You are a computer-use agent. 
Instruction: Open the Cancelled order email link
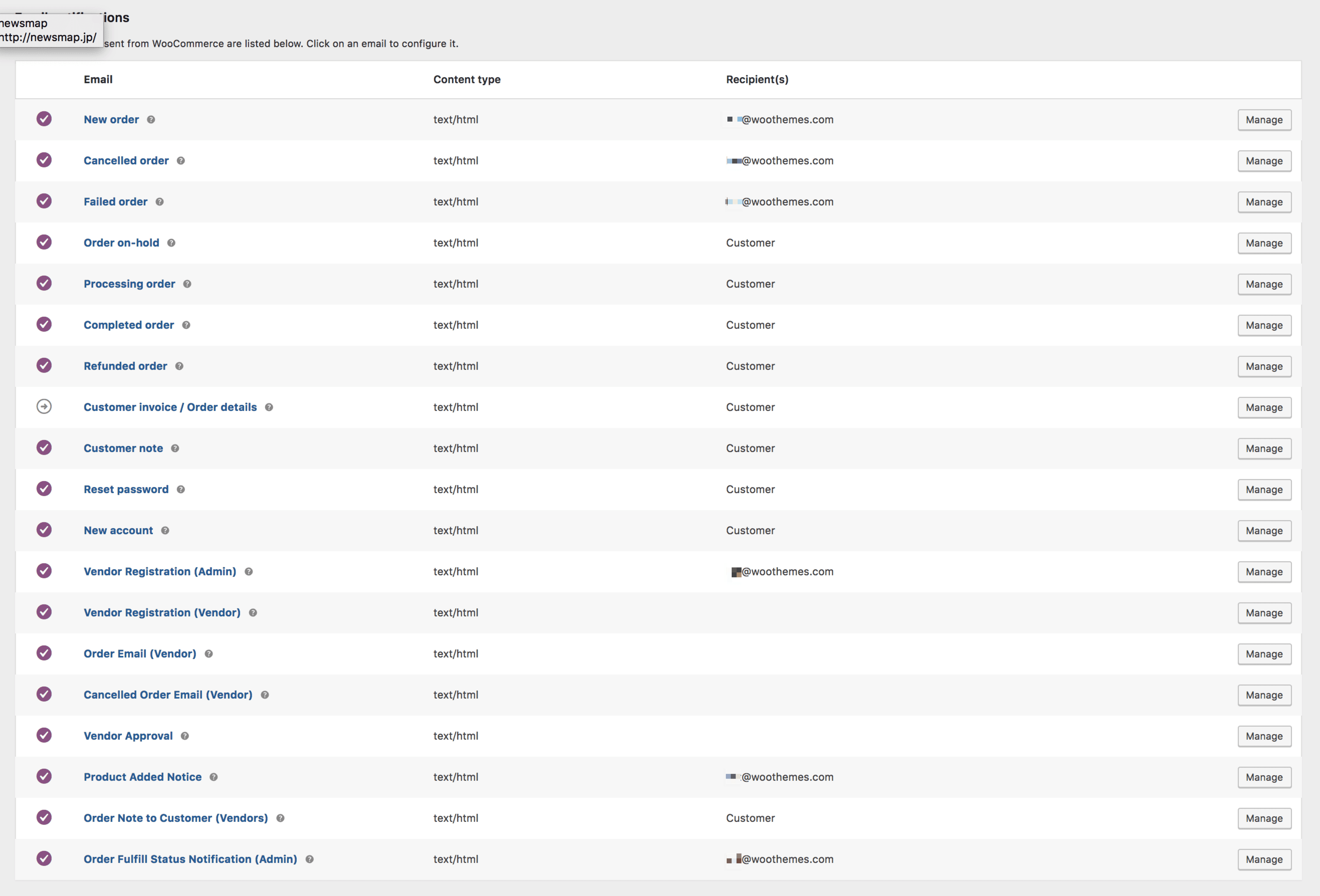[x=126, y=161]
